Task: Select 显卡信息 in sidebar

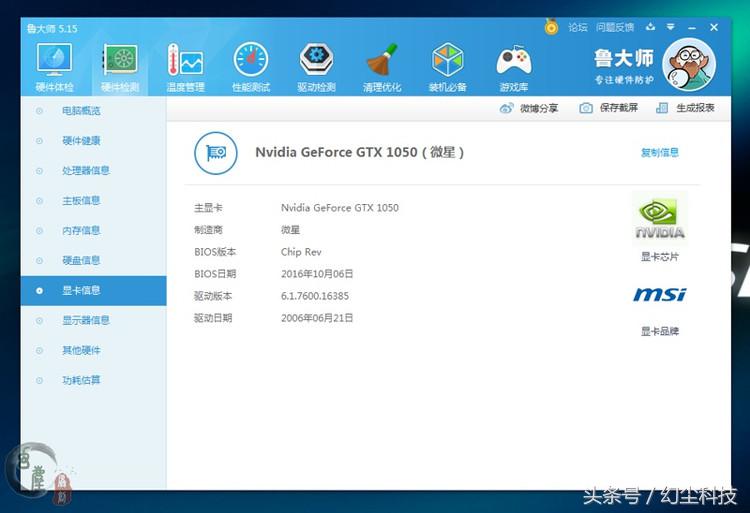Action: click(94, 291)
